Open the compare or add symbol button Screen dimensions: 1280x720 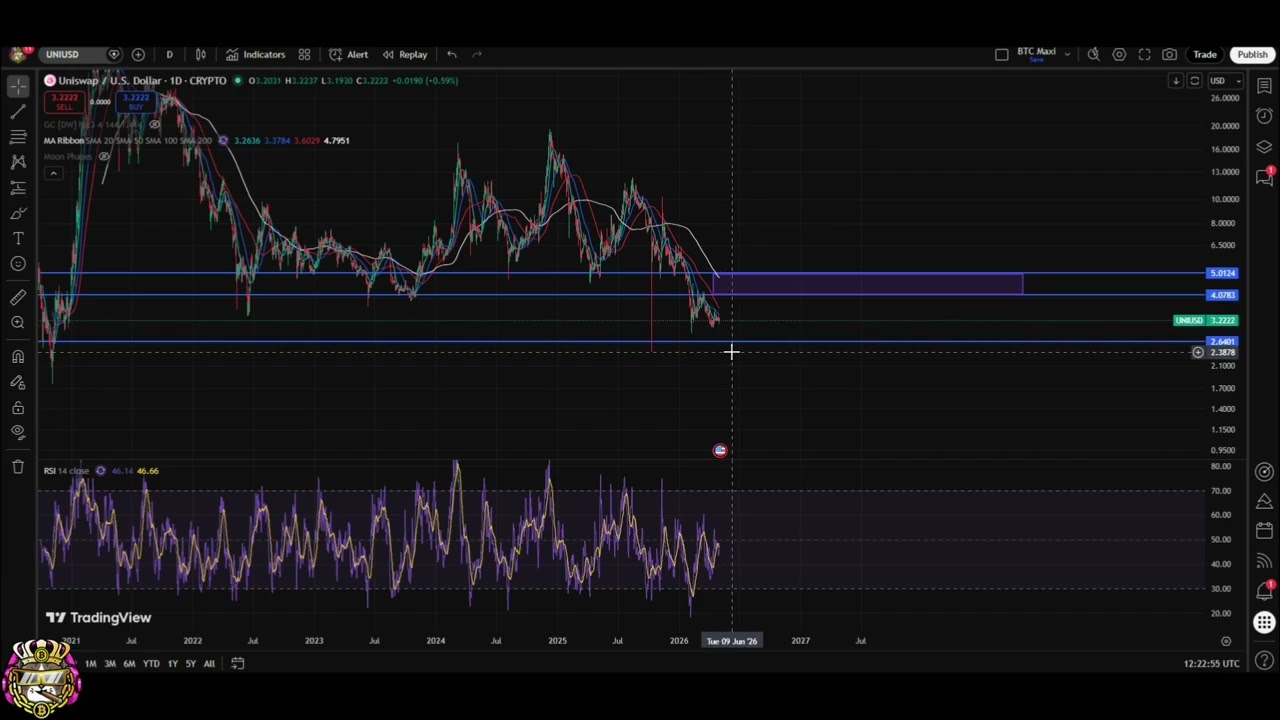pyautogui.click(x=138, y=54)
